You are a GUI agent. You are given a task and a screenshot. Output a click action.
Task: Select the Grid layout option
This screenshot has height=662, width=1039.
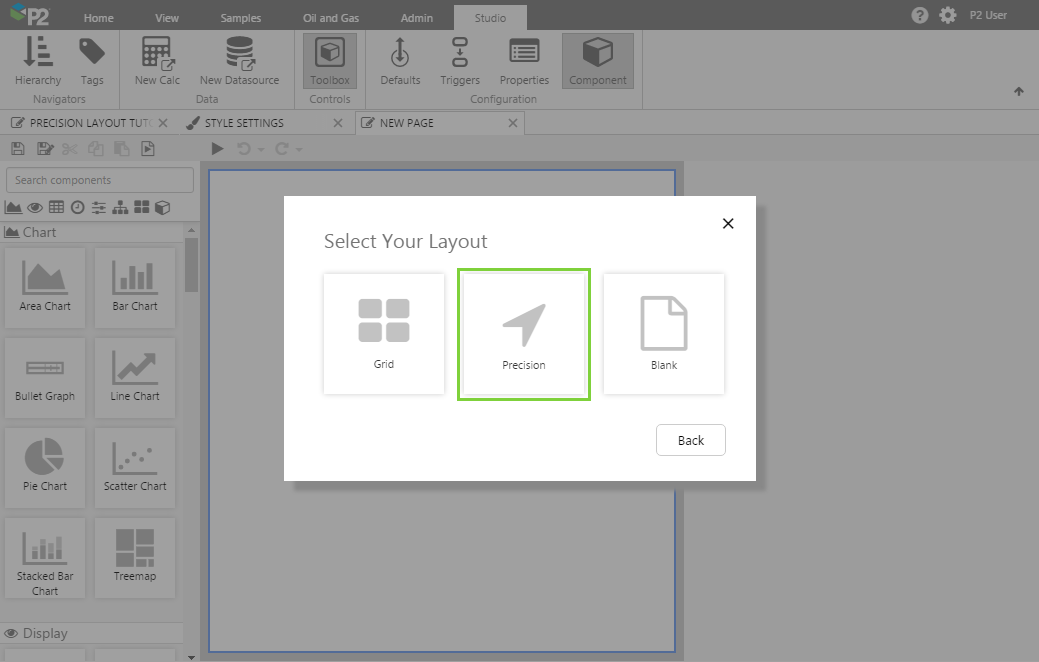pyautogui.click(x=384, y=334)
